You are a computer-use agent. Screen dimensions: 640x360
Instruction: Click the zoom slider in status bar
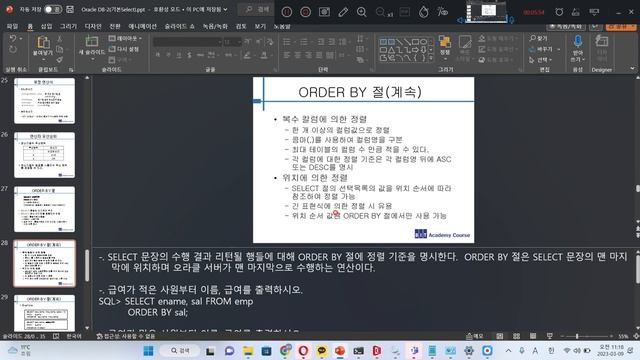[587, 336]
